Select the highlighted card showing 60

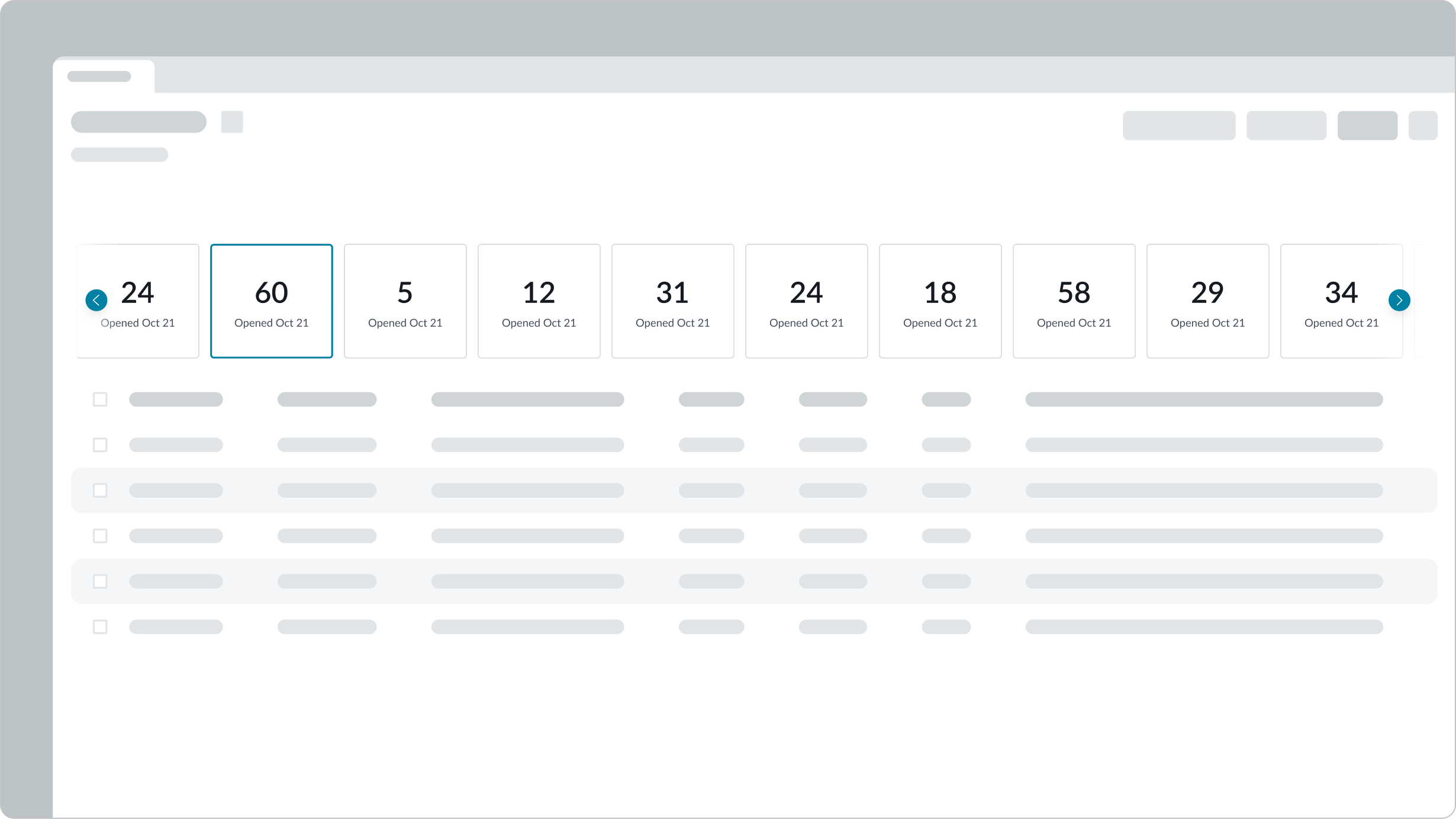pyautogui.click(x=271, y=301)
